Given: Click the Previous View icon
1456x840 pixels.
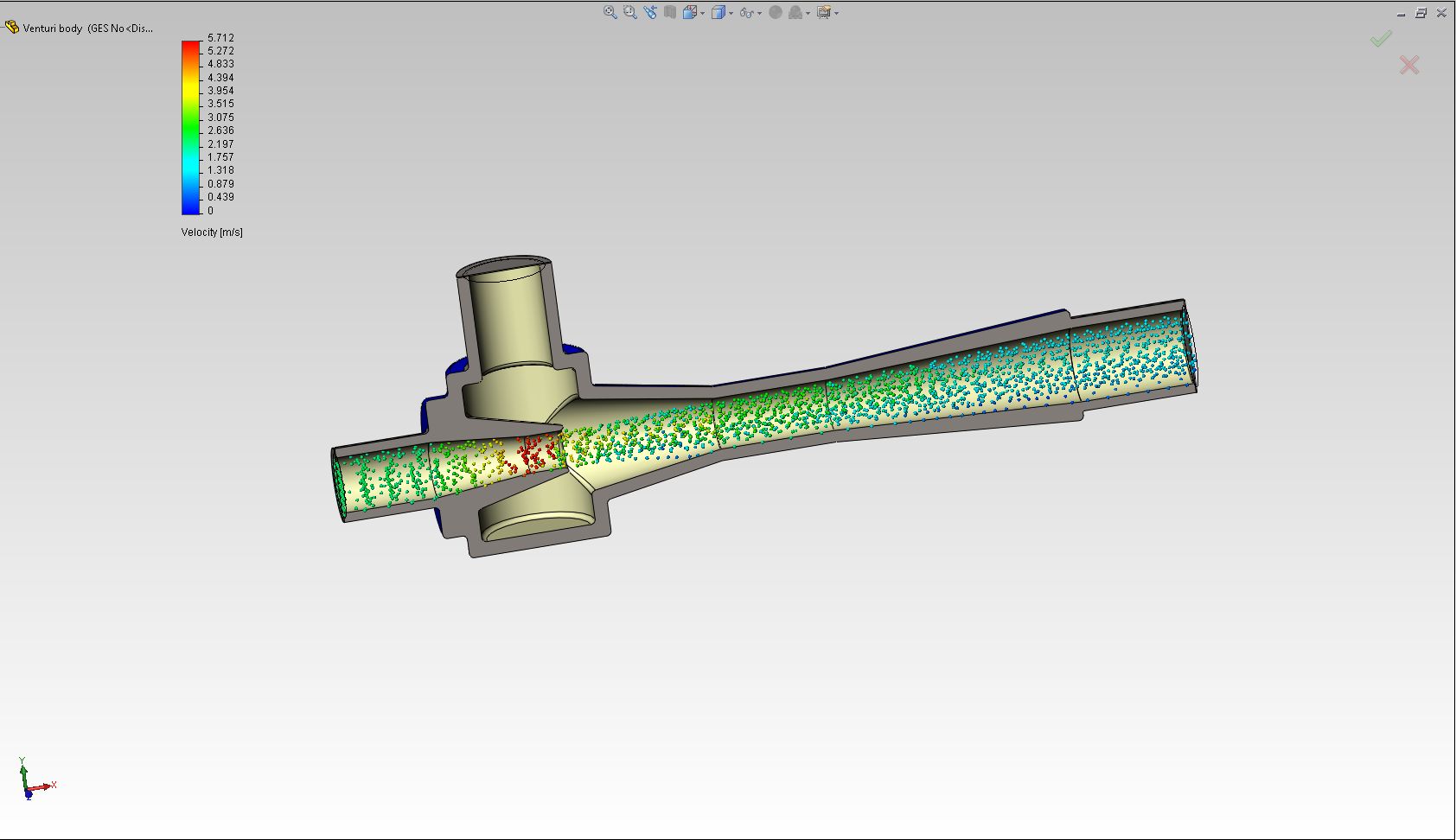Looking at the screenshot, I should 650,12.
